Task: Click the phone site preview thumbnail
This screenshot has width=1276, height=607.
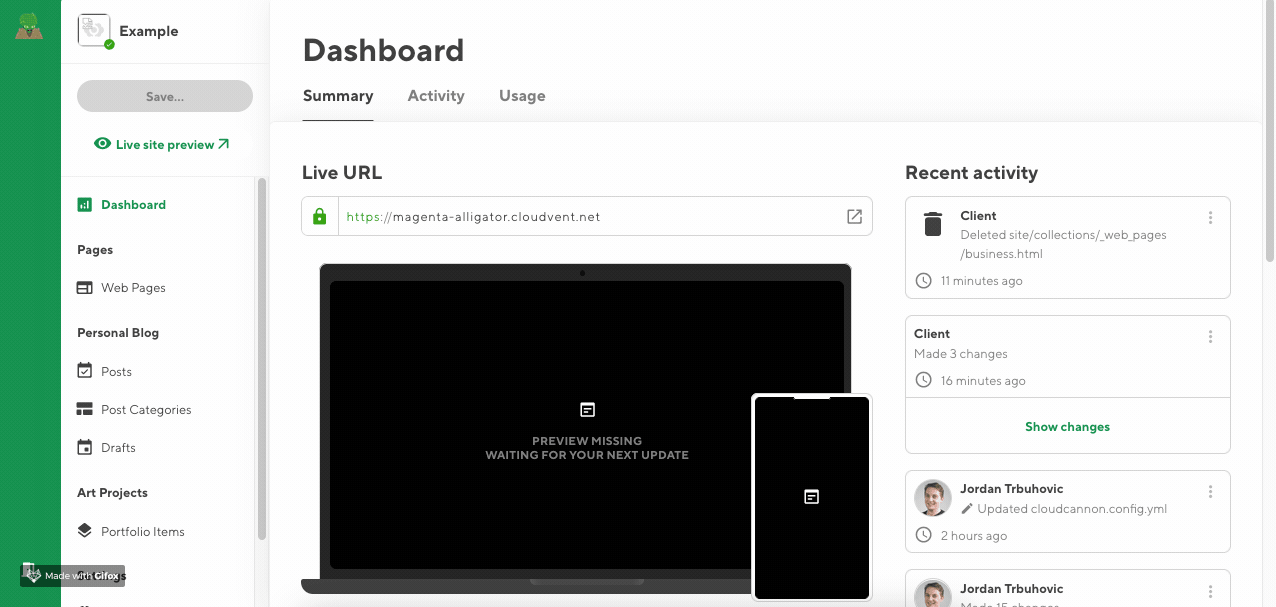Action: tap(812, 497)
